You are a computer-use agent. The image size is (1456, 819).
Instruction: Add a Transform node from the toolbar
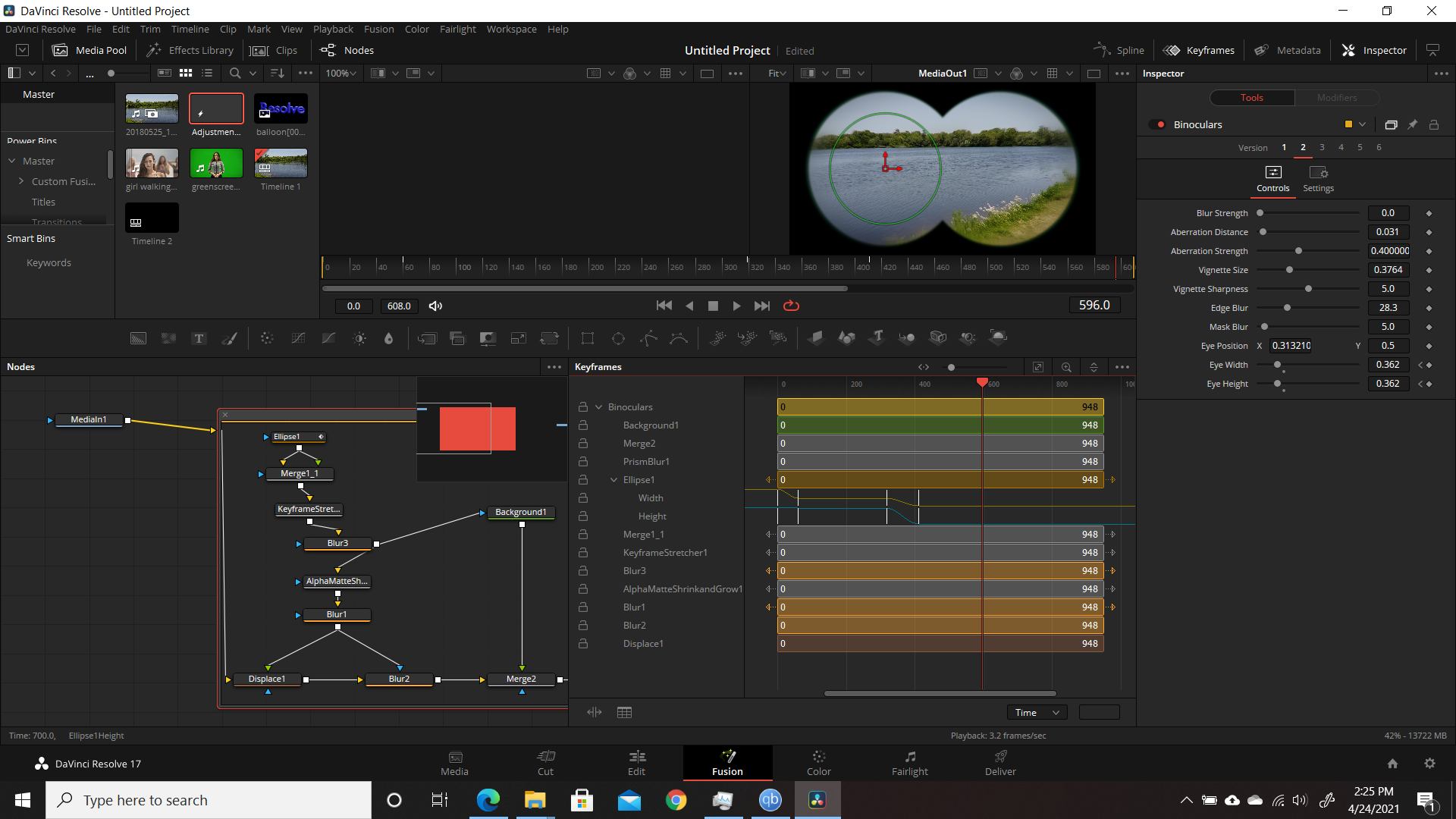tap(549, 338)
